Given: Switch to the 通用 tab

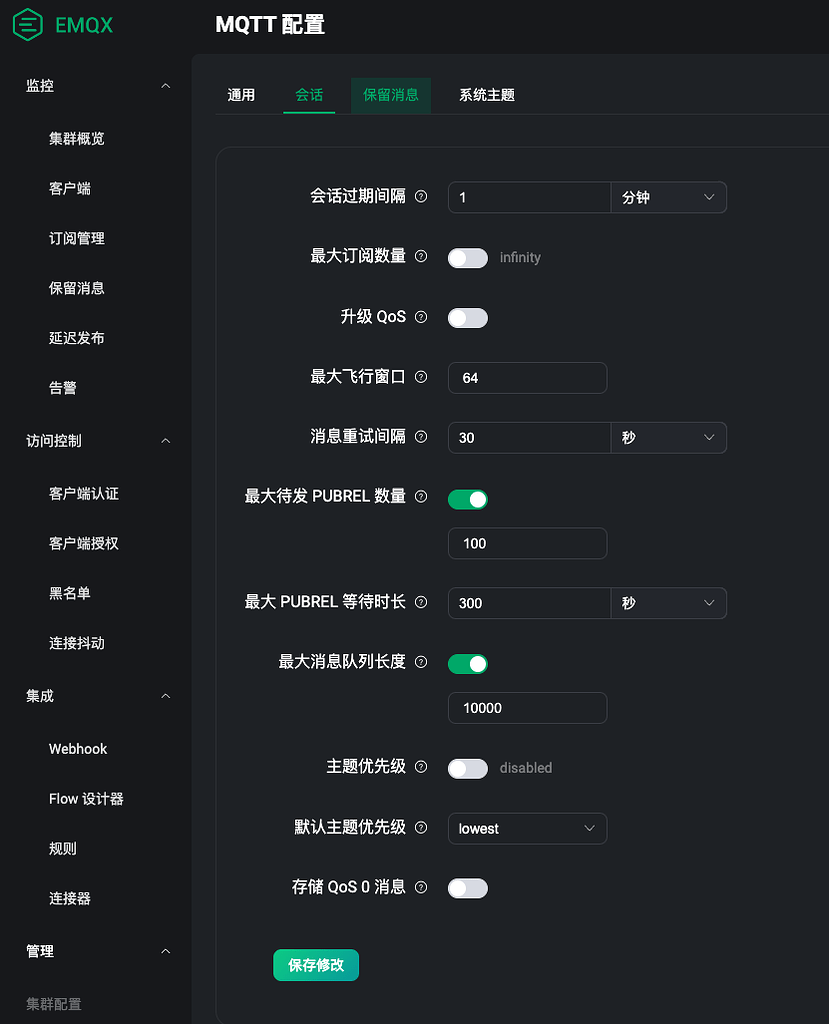Looking at the screenshot, I should tap(241, 95).
